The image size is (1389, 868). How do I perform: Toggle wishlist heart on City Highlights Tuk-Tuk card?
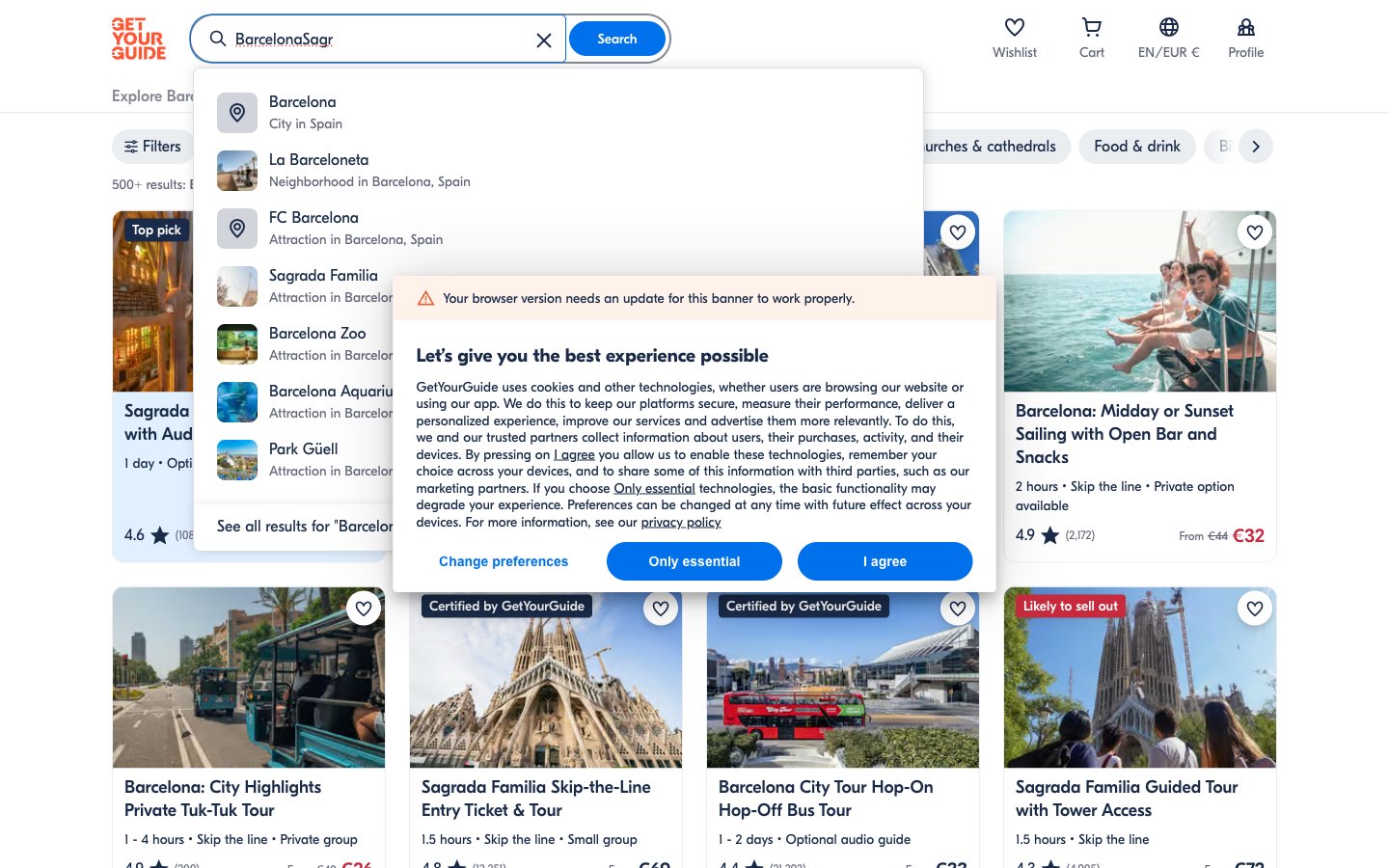pyautogui.click(x=364, y=609)
